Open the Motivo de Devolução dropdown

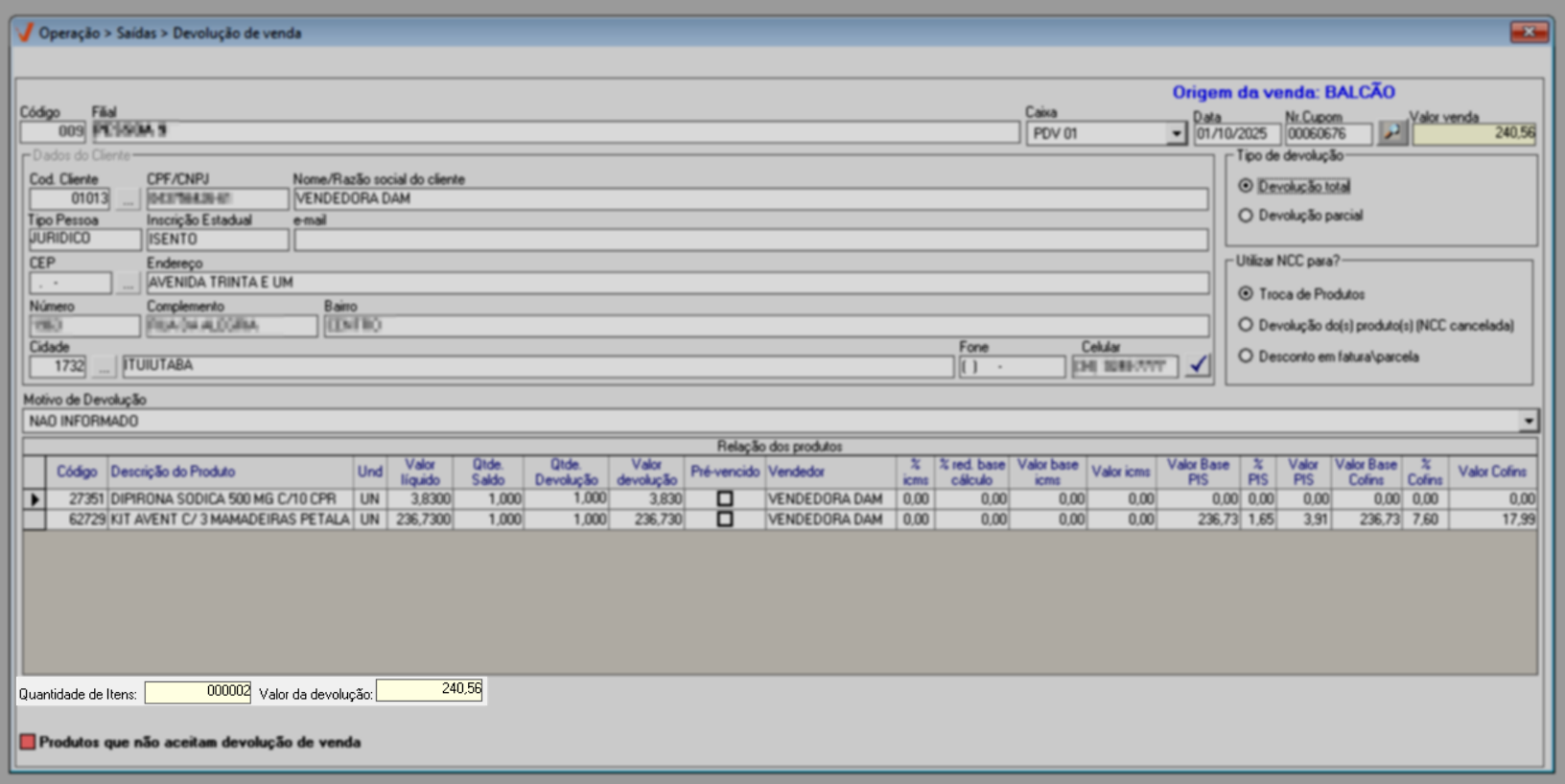[x=1528, y=421]
